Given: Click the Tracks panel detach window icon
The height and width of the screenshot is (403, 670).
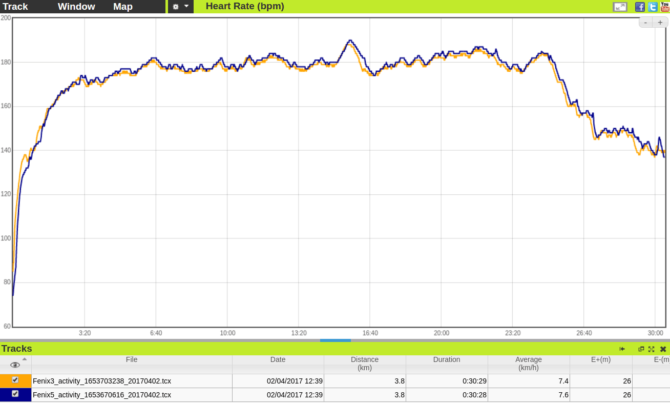Looking at the screenshot, I should coord(641,349).
